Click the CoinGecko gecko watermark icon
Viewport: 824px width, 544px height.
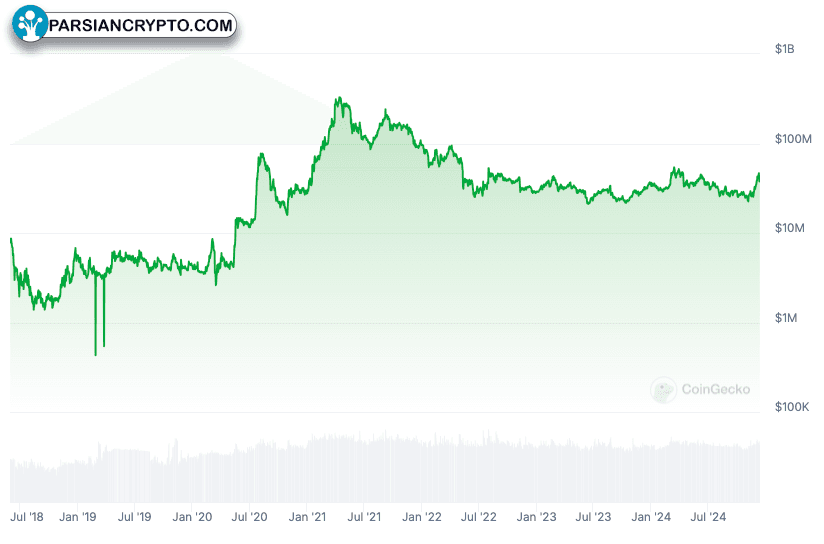663,390
